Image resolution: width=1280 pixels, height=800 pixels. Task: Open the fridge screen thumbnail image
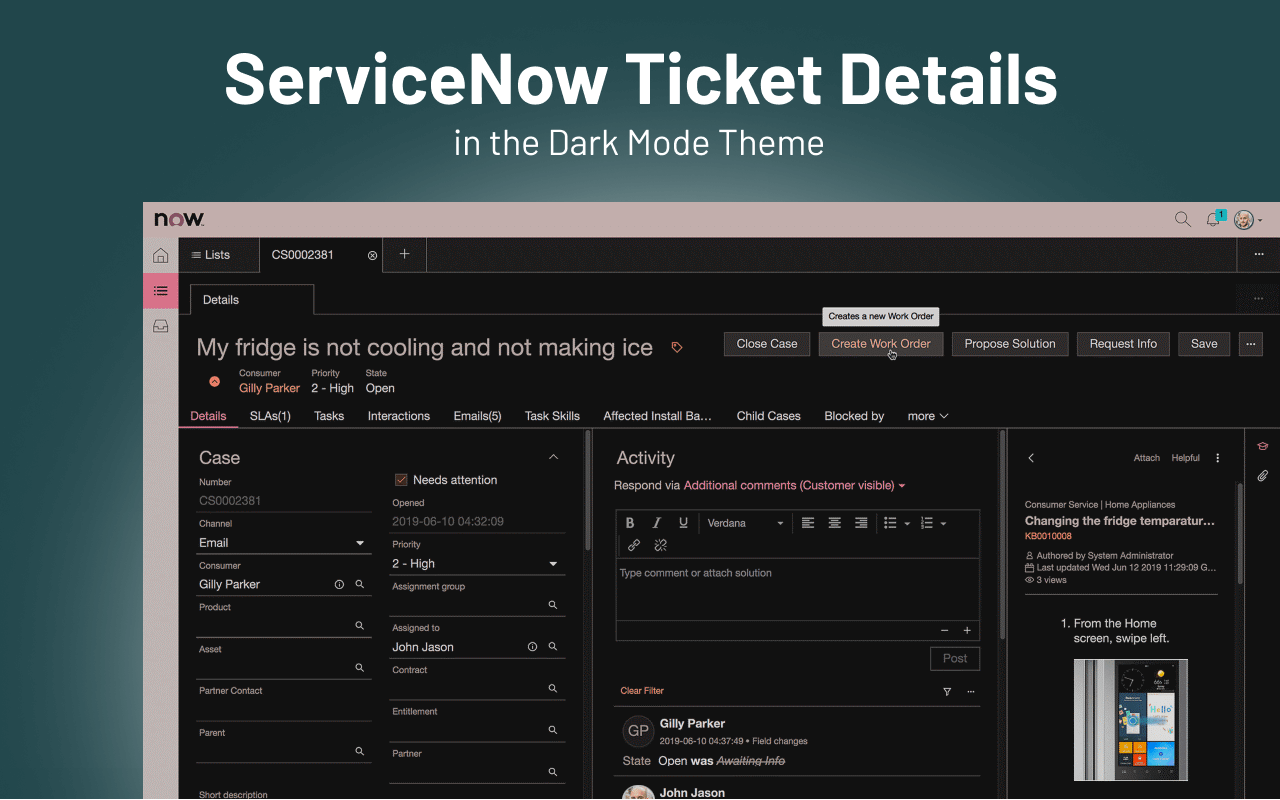point(1131,720)
